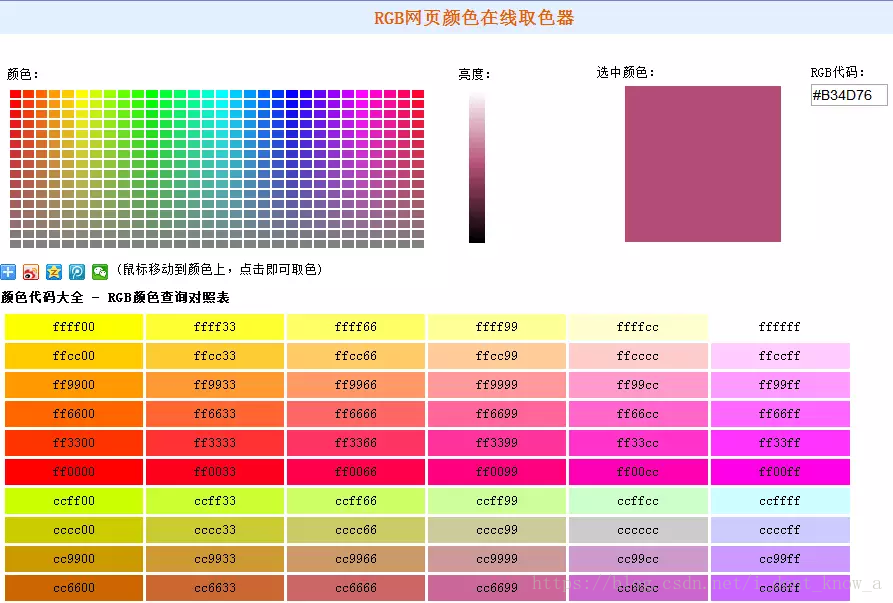
Task: Click the blue plus share icon
Action: [8, 272]
